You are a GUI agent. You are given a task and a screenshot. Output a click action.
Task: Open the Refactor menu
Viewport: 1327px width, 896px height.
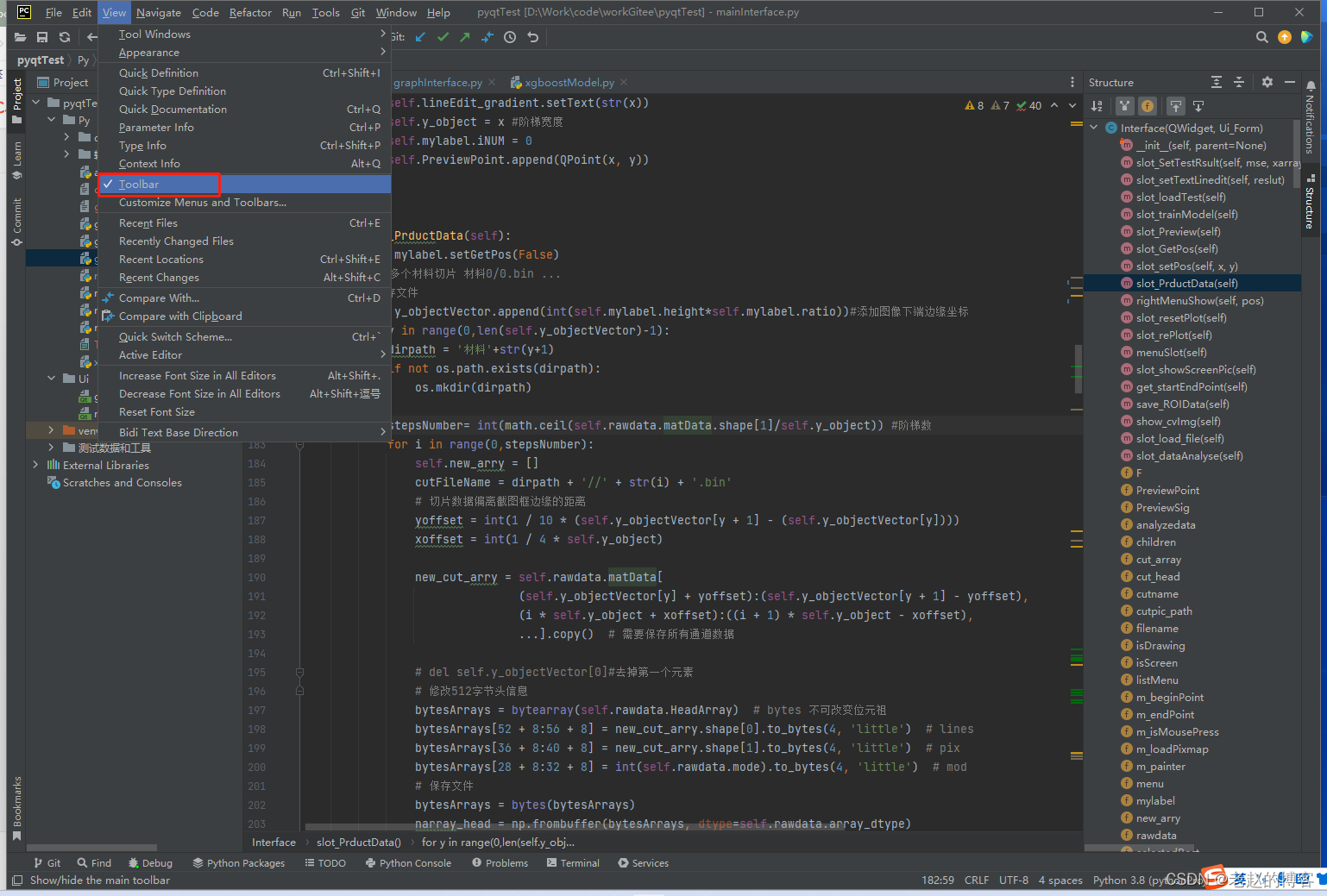(x=250, y=12)
